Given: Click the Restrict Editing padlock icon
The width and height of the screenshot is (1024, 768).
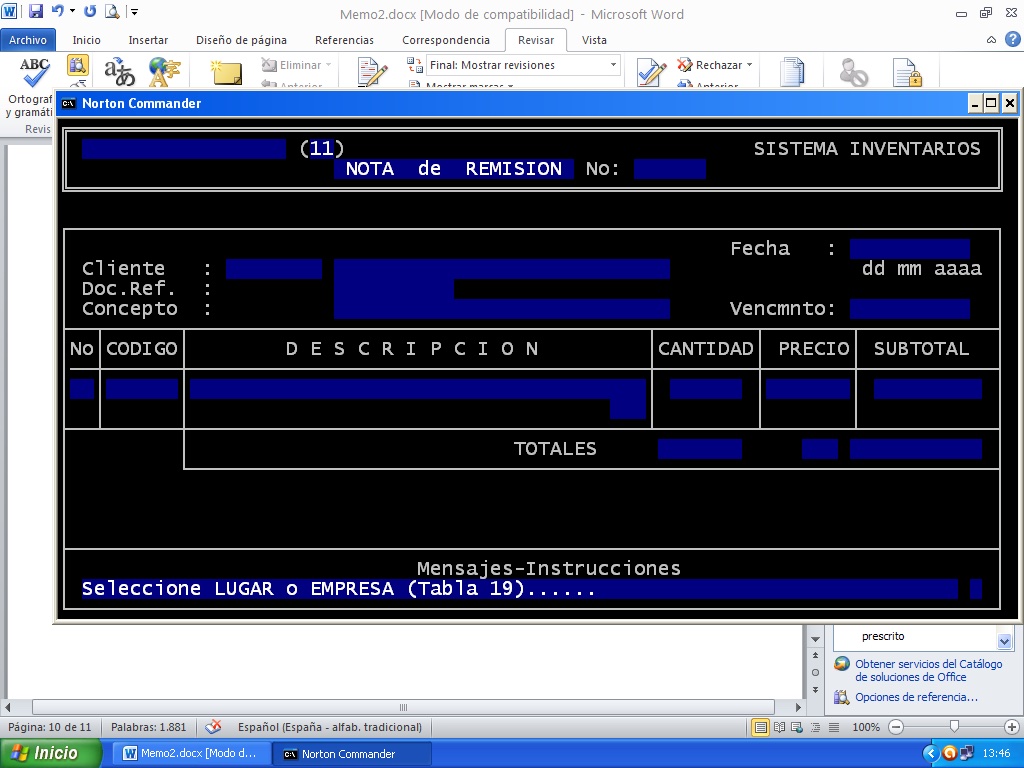Looking at the screenshot, I should tap(907, 74).
